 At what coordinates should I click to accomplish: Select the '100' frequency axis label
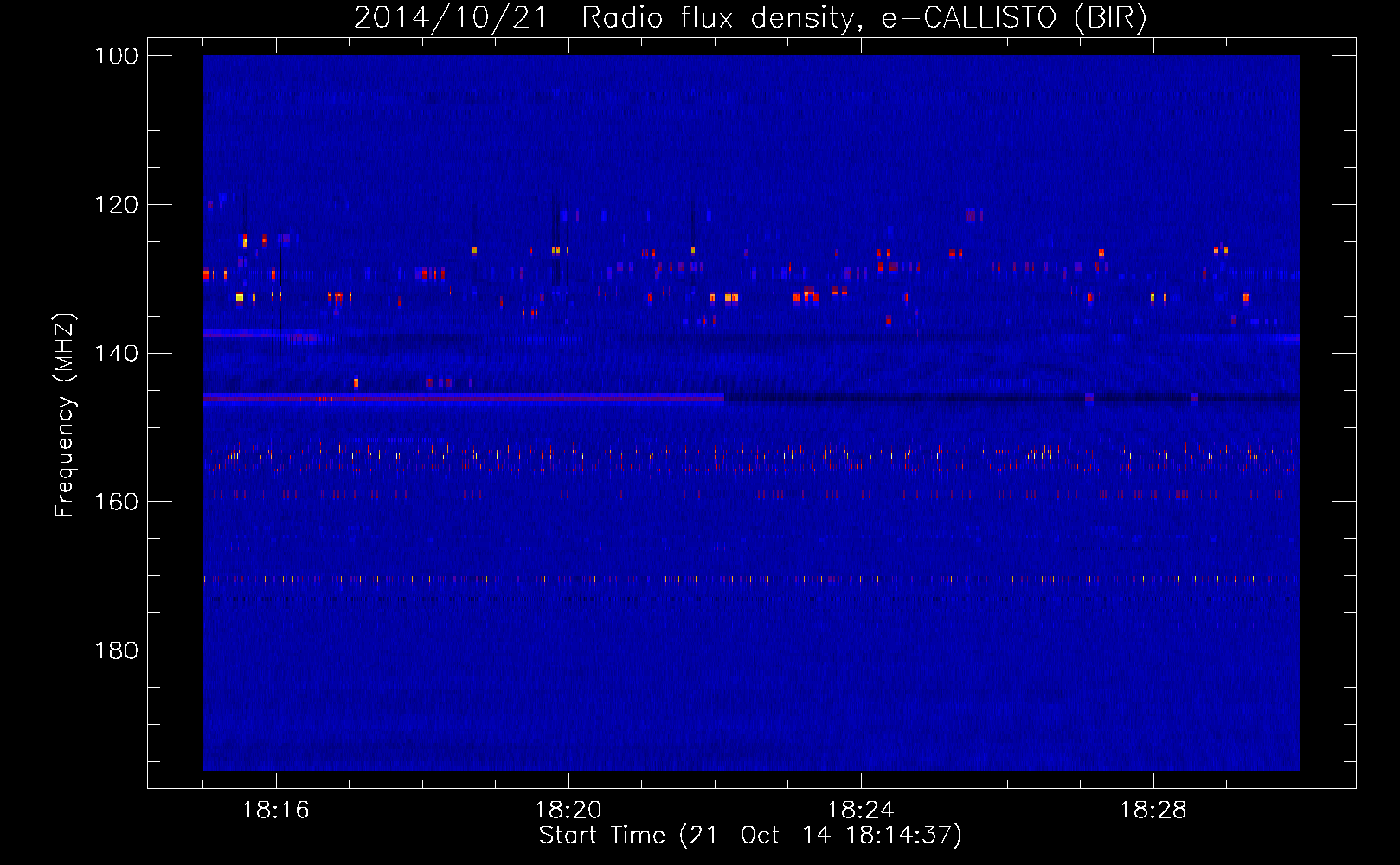(x=116, y=56)
